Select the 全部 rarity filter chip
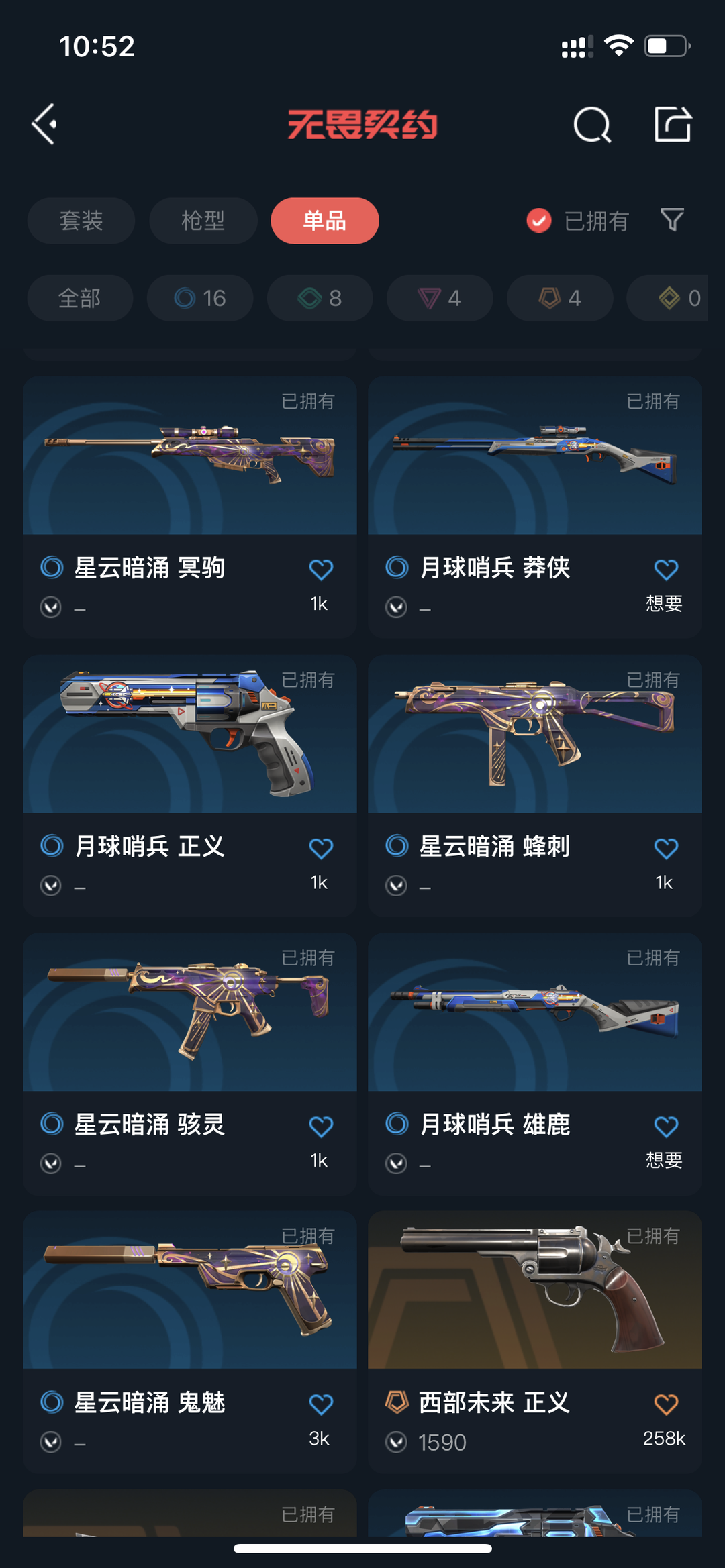This screenshot has width=725, height=1568. (80, 298)
